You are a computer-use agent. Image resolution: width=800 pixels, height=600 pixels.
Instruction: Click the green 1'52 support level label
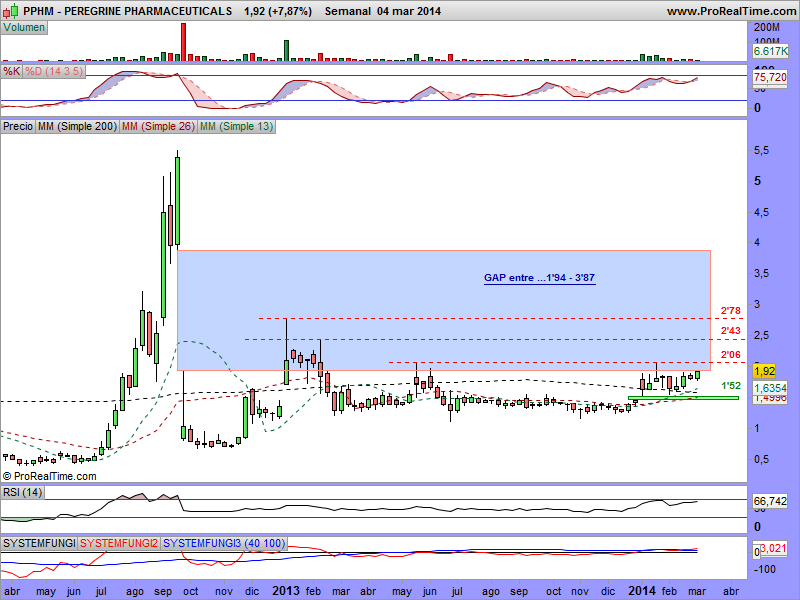pyautogui.click(x=731, y=386)
